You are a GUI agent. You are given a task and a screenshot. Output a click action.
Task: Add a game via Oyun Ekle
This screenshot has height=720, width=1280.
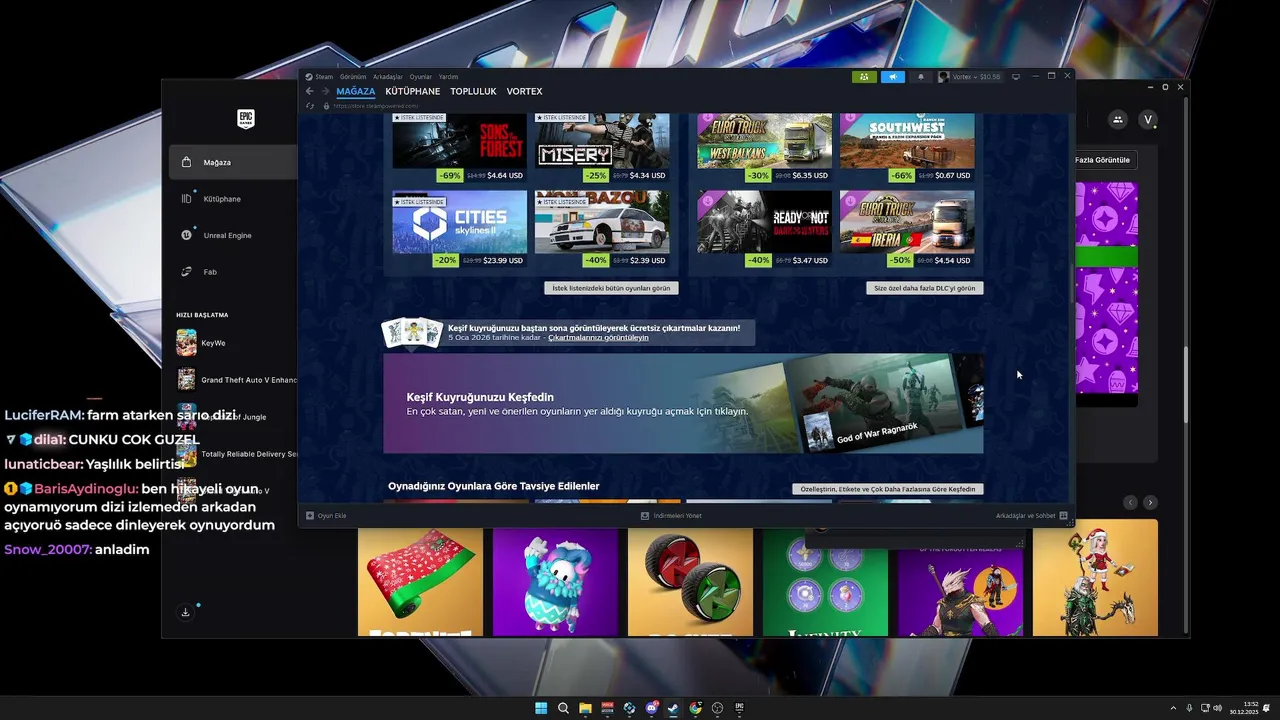(x=326, y=516)
